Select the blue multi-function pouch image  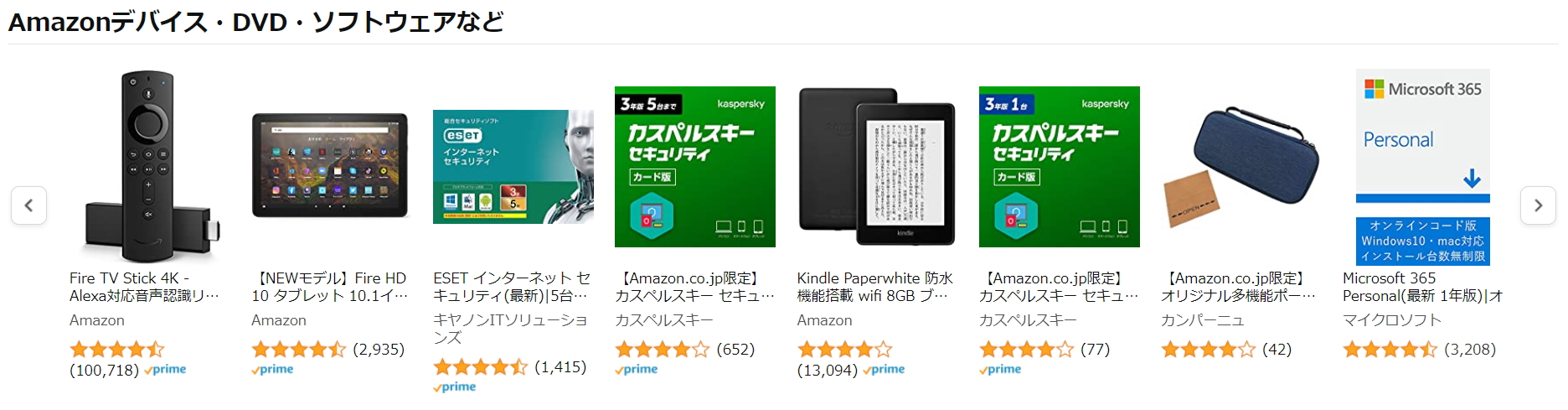[1241, 167]
